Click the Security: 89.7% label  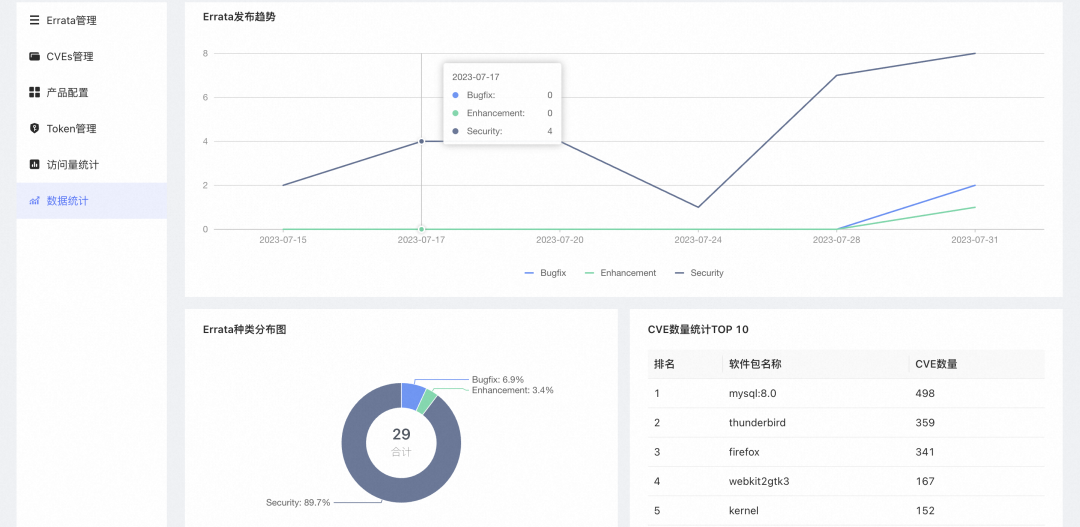tap(298, 502)
